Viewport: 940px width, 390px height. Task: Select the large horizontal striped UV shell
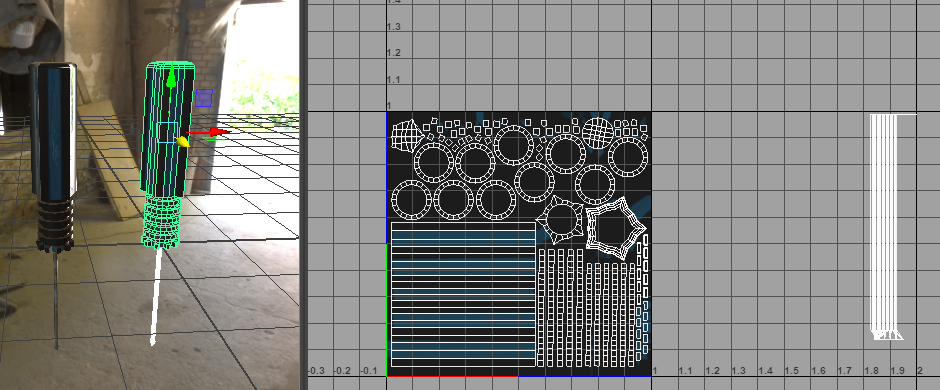[463, 294]
